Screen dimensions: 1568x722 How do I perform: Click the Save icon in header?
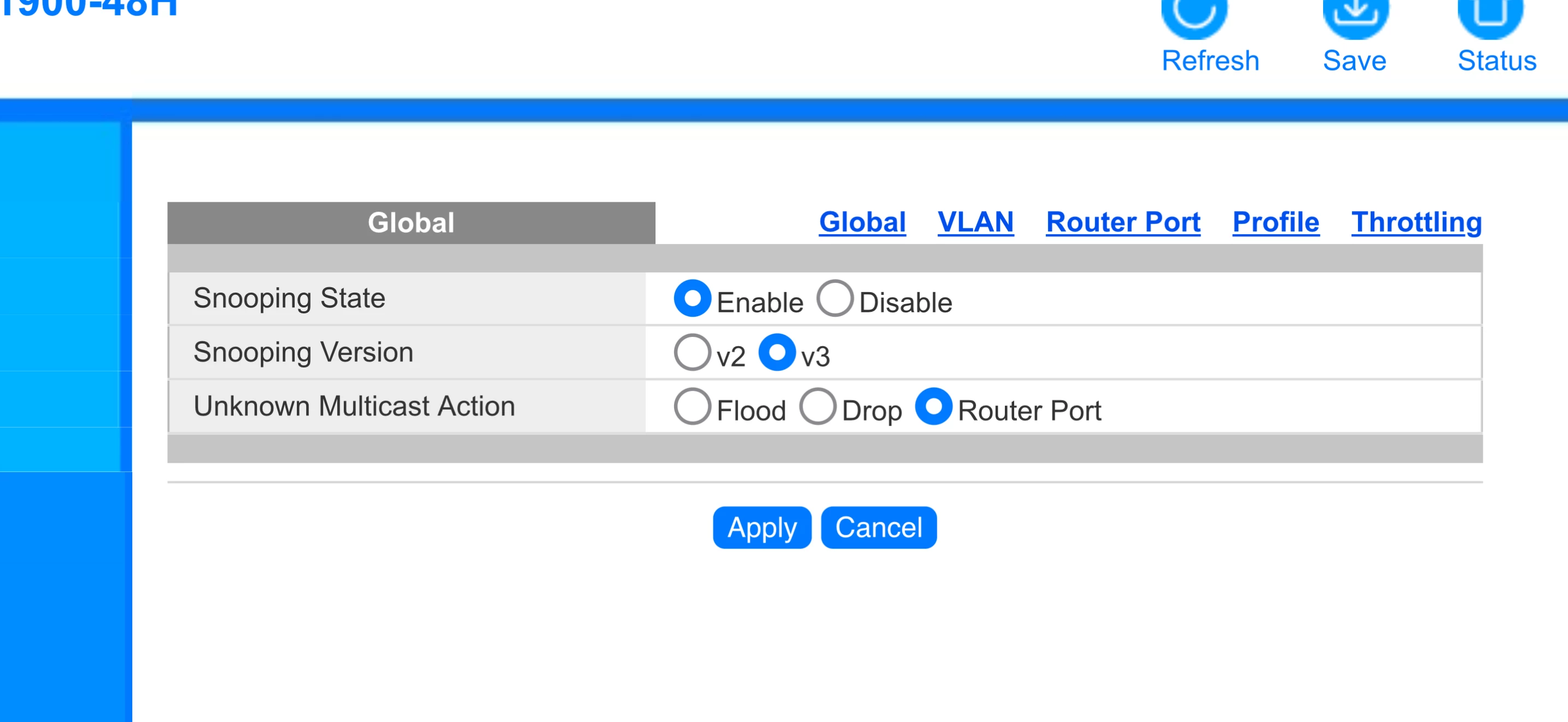click(x=1355, y=15)
